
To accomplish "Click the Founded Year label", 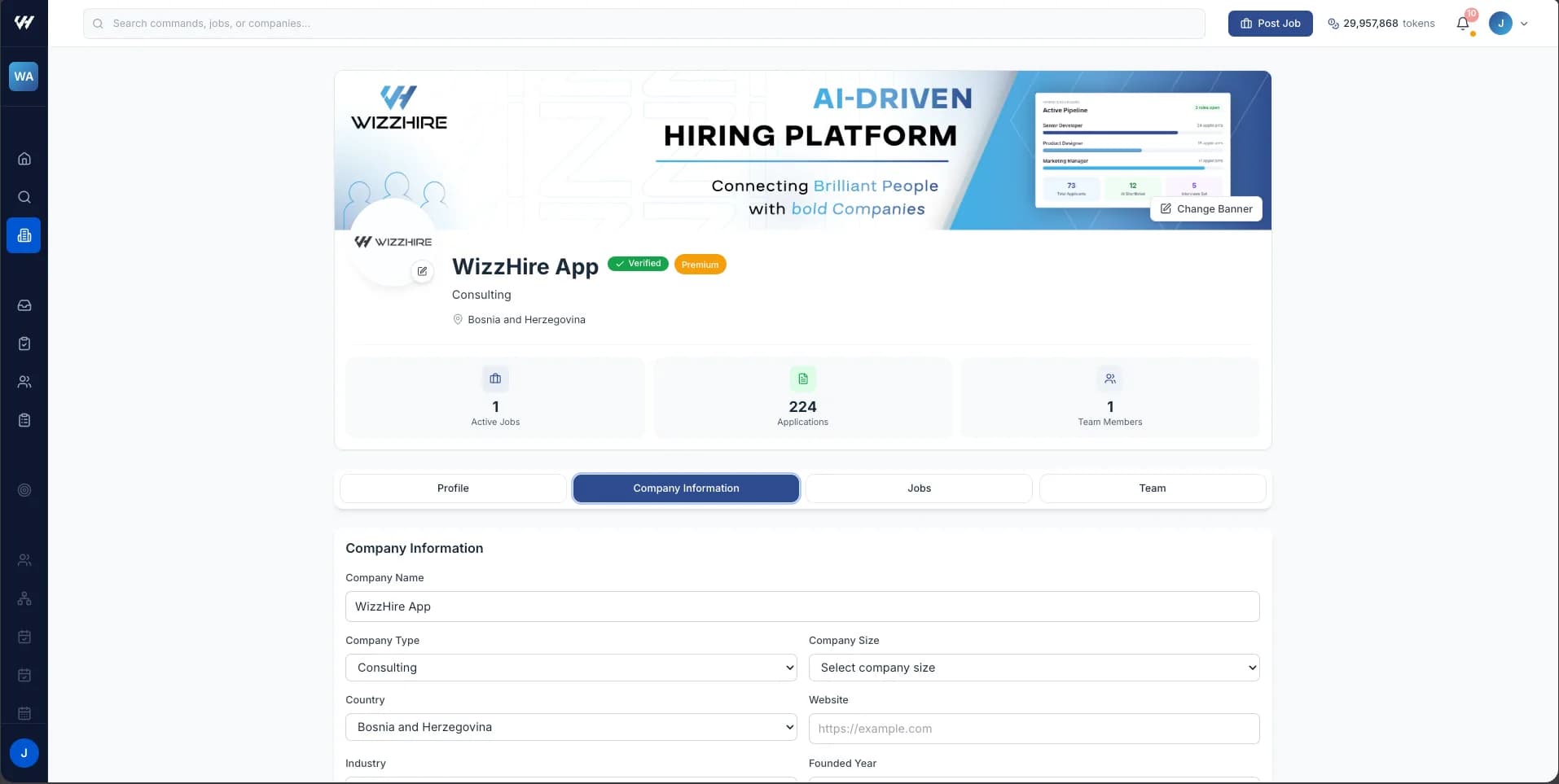I will (x=842, y=764).
